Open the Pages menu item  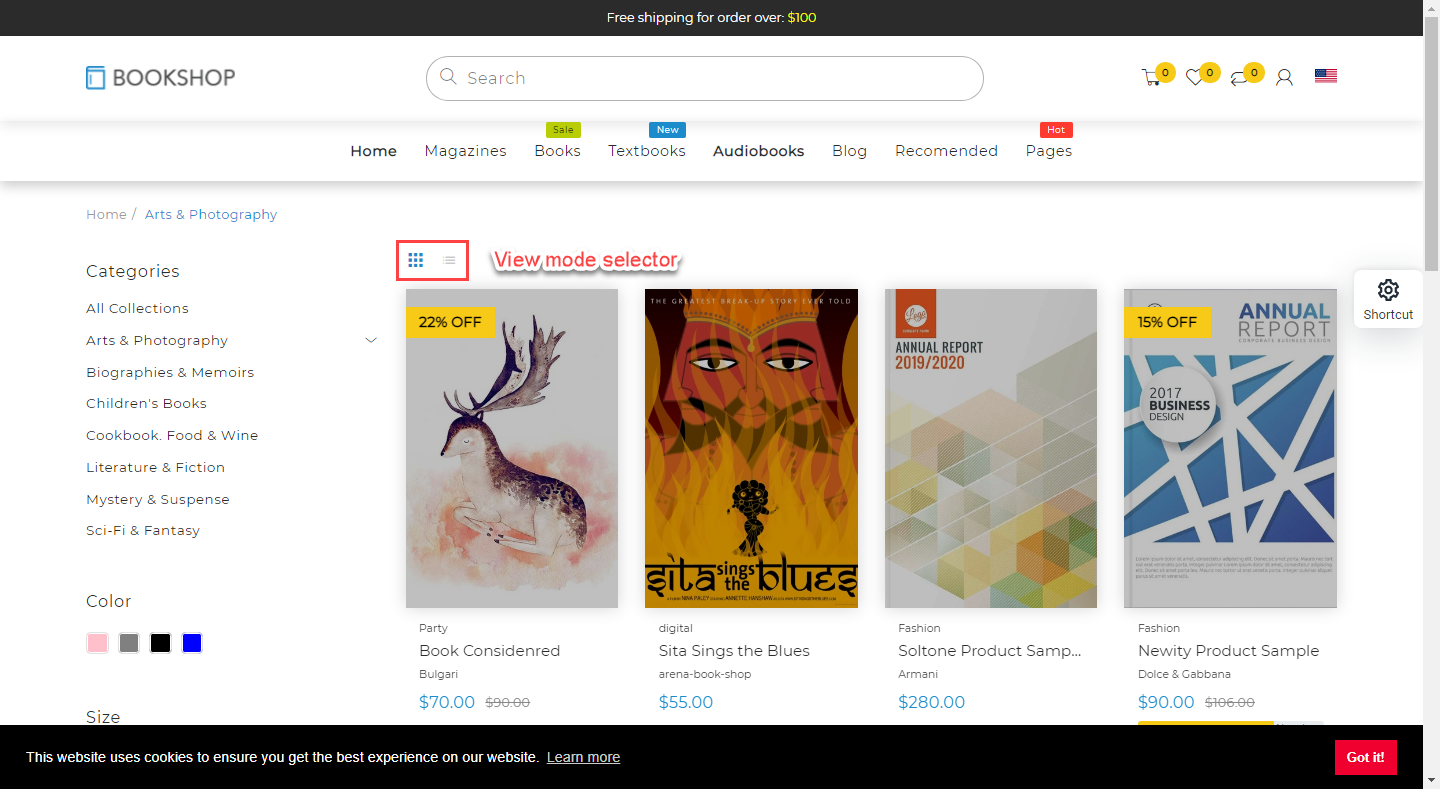click(1048, 151)
